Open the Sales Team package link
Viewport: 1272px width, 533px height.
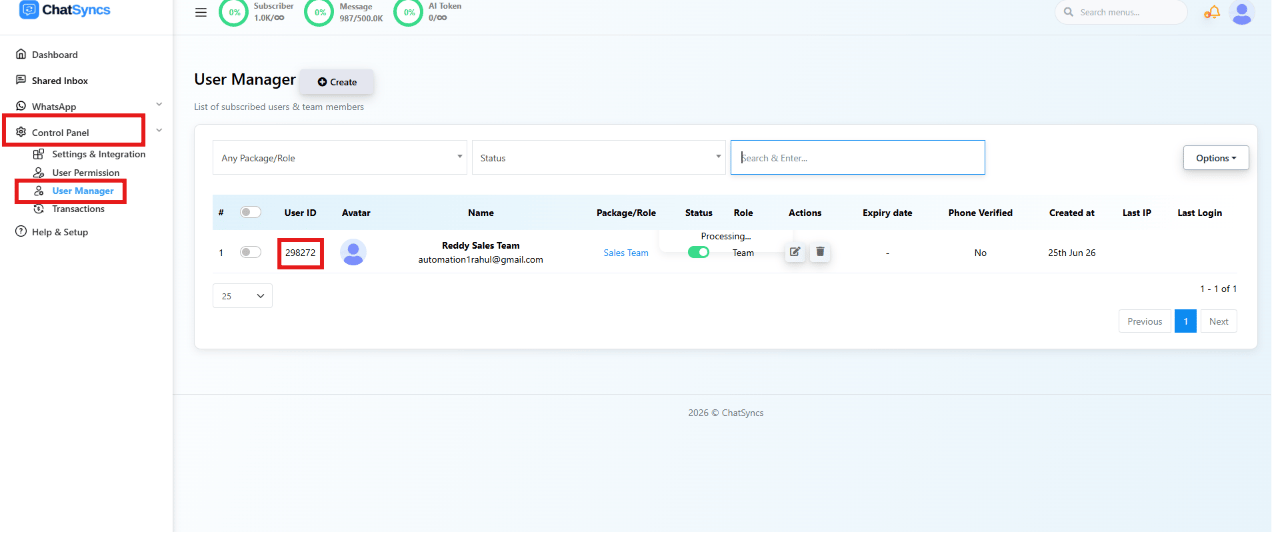[x=626, y=253]
